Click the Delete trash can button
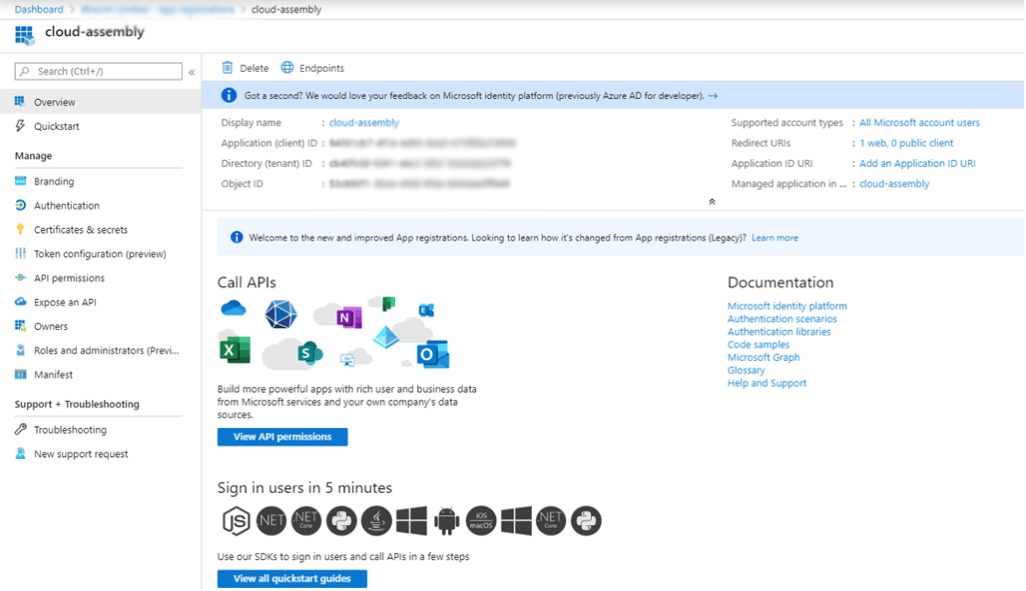Screen dimensions: 1026x591 (245, 68)
